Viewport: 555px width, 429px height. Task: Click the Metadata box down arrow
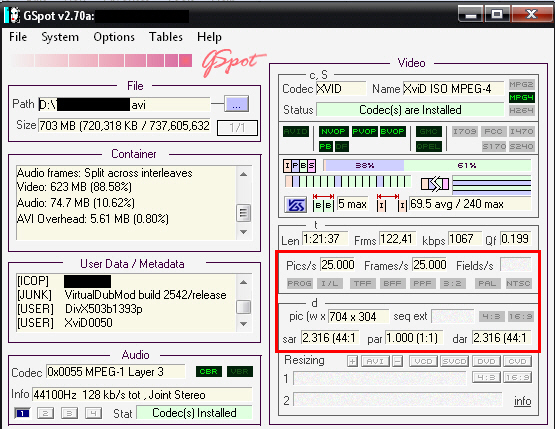244,324
